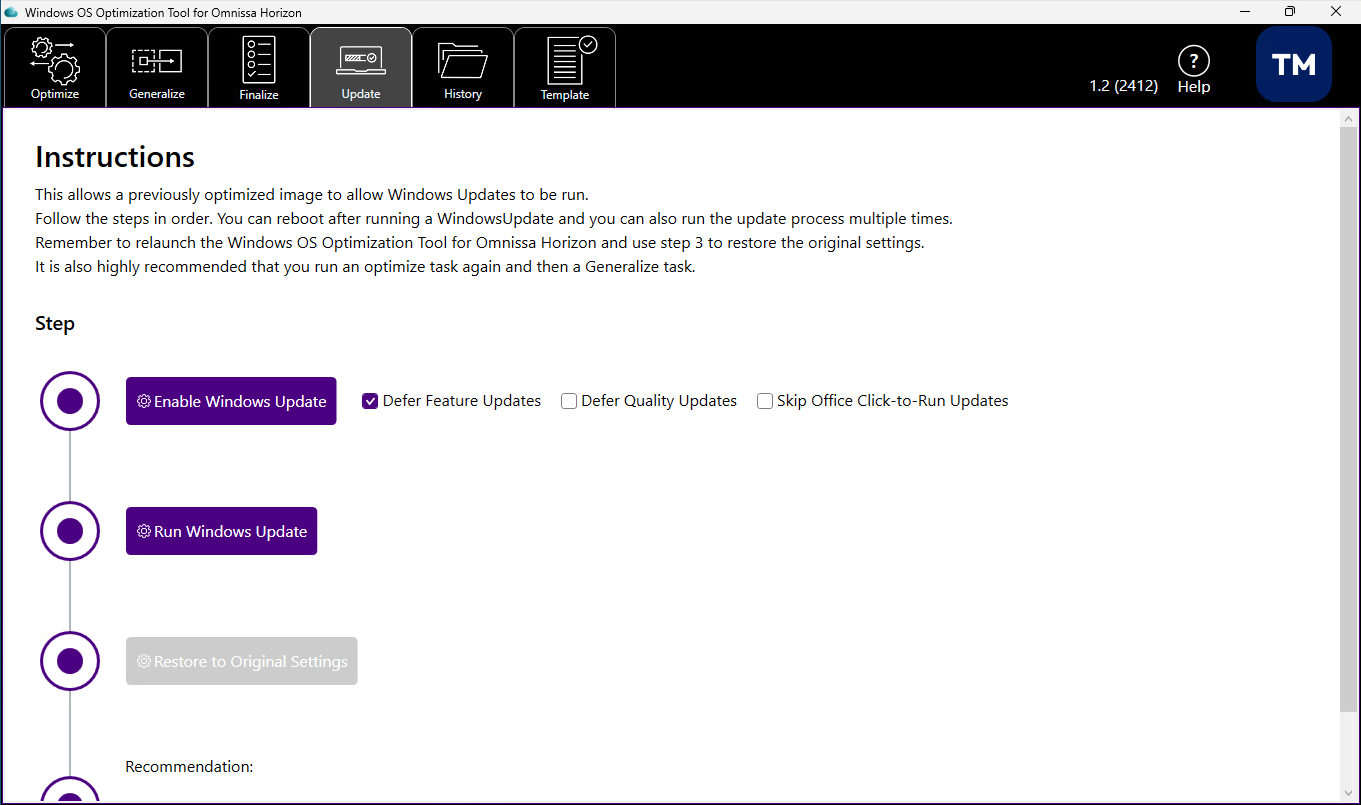Open the Template tab
This screenshot has height=805, width=1361.
coord(565,67)
